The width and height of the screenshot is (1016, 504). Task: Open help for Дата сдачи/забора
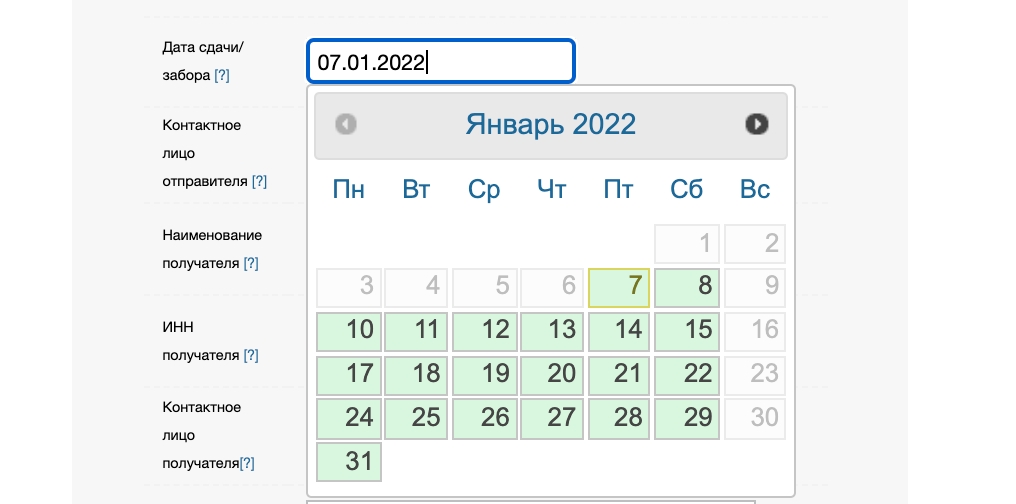222,75
